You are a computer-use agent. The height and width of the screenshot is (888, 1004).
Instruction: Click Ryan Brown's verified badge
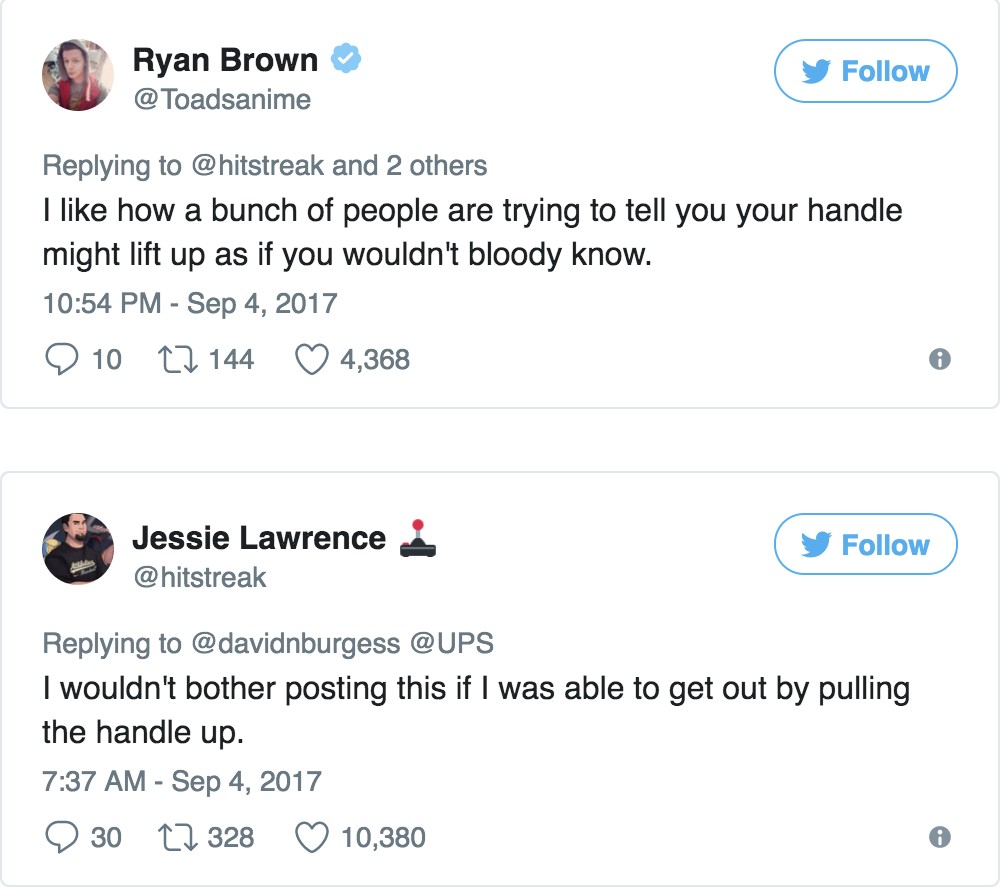[x=346, y=60]
